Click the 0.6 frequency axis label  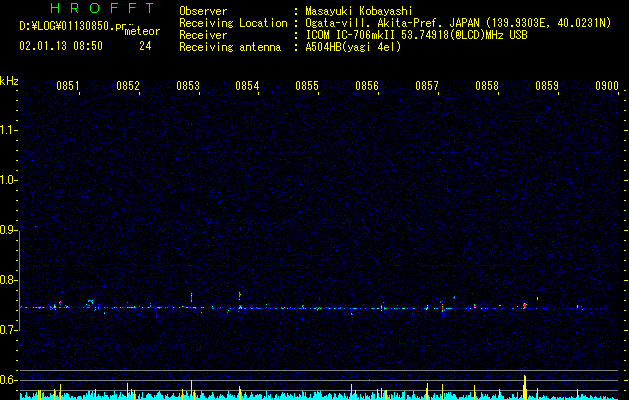(8, 380)
